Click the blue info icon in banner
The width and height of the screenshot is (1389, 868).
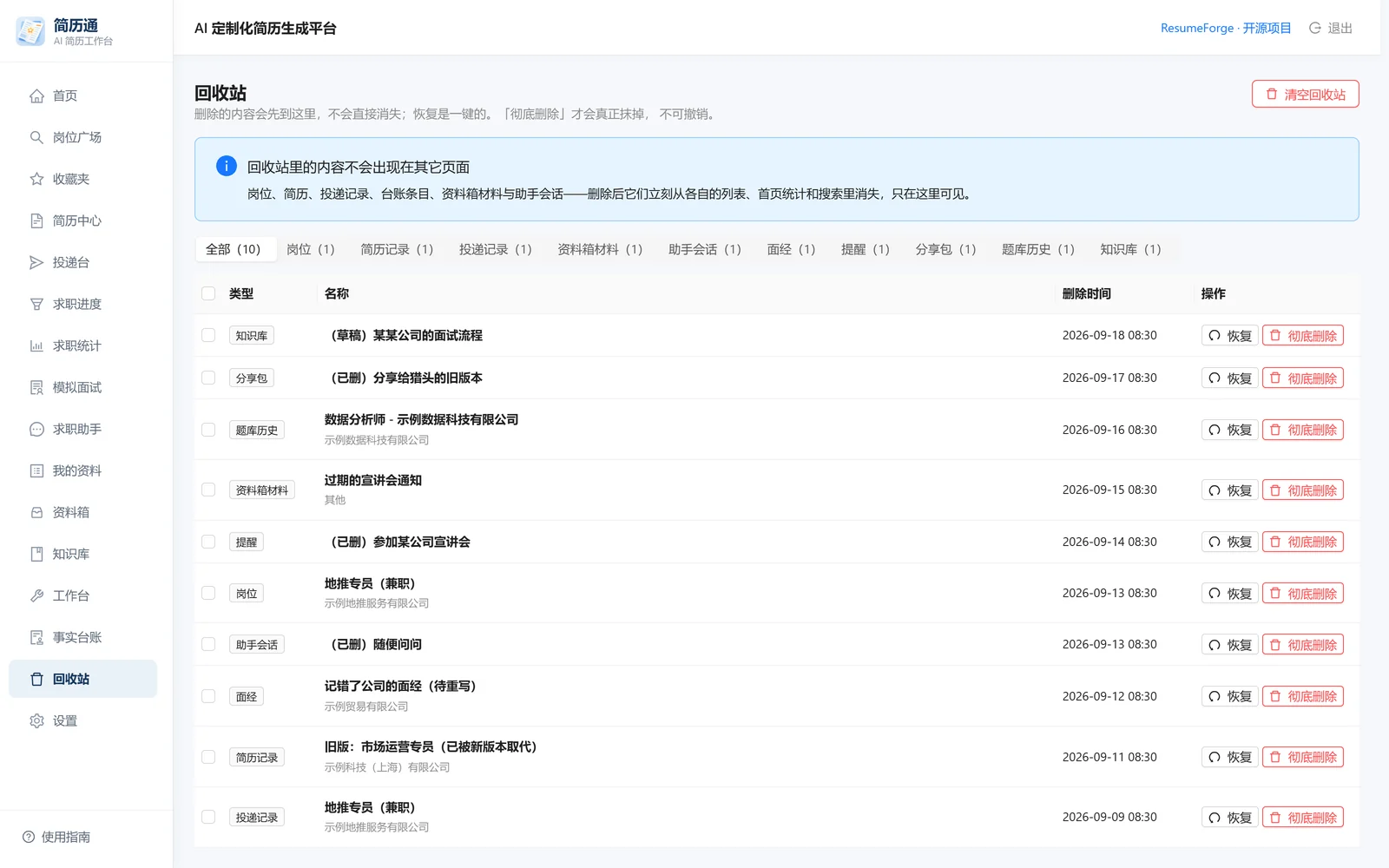tap(226, 166)
